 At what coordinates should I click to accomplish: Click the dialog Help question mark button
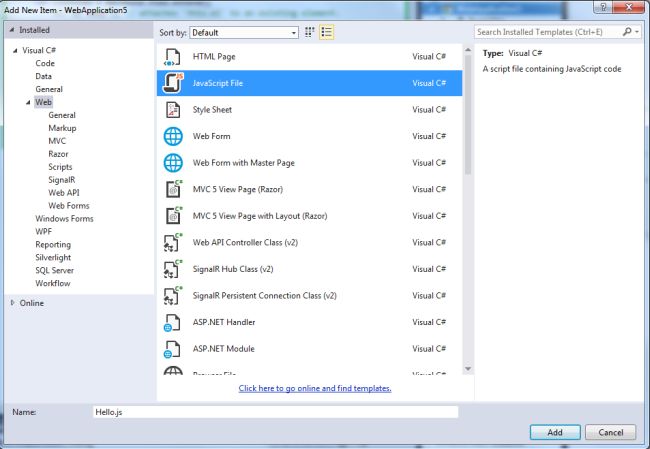click(x=603, y=7)
